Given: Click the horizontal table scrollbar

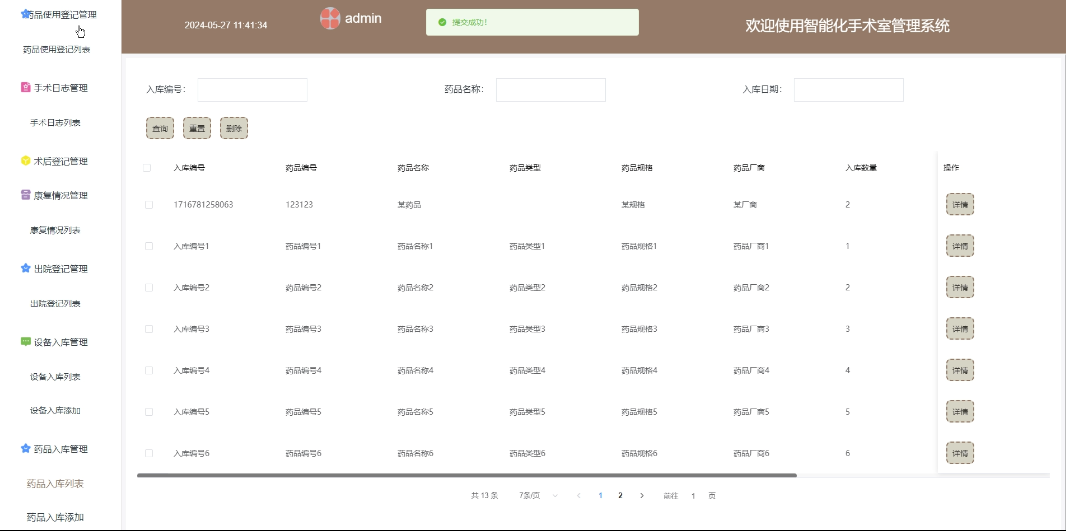Looking at the screenshot, I should pyautogui.click(x=466, y=475).
